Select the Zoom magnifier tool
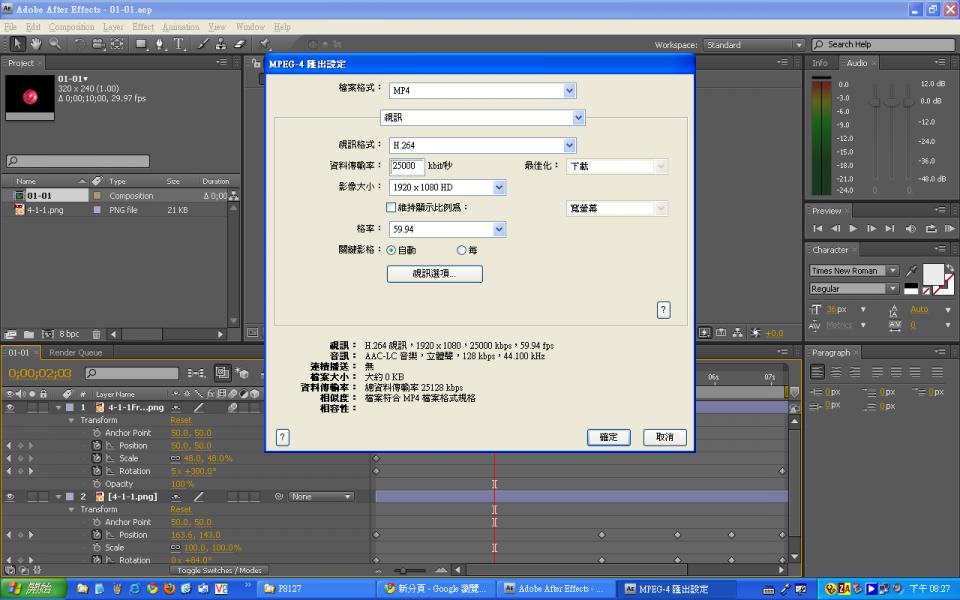Viewport: 960px width, 600px height. point(54,44)
